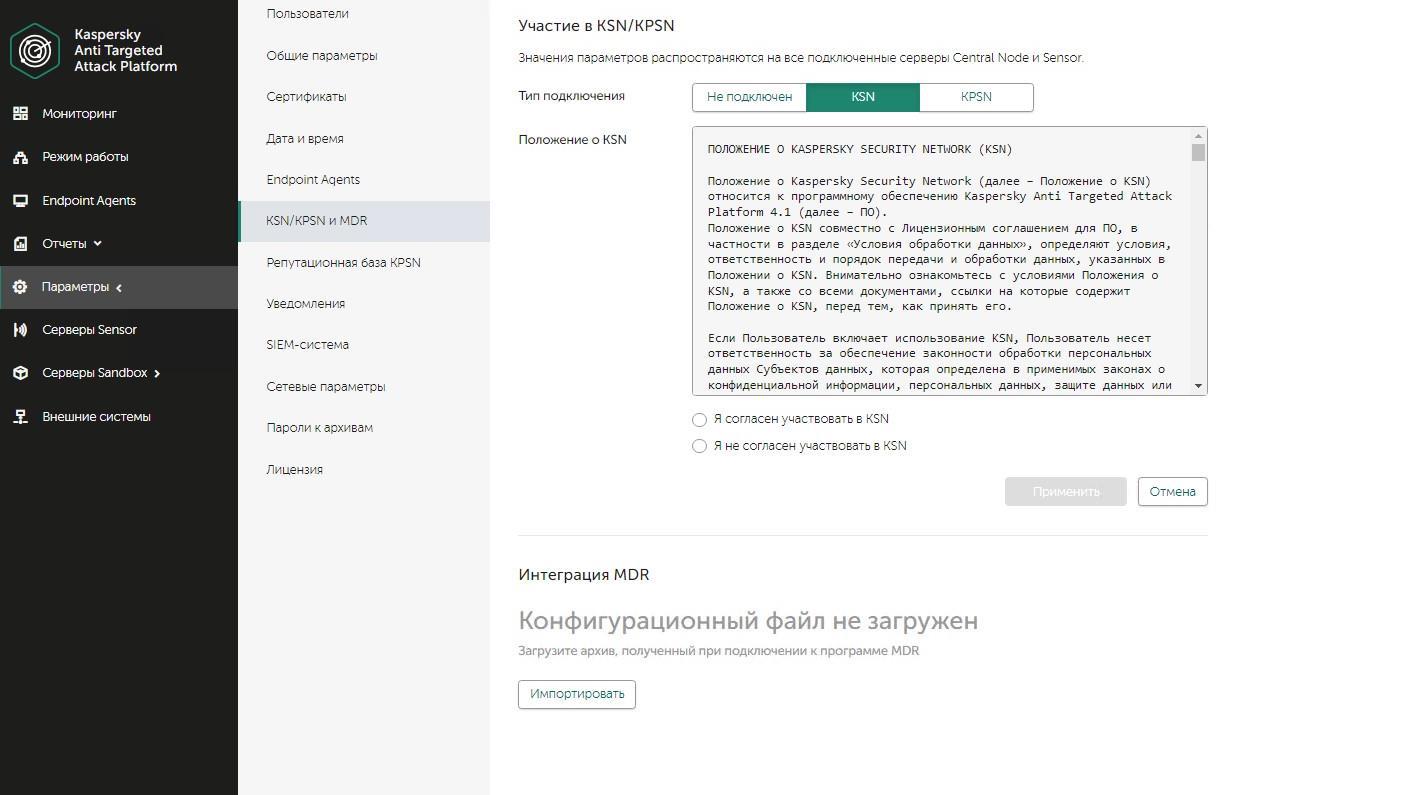The image size is (1424, 795).
Task: Click 'Конфигурационный файл не загружен' text
Action: [748, 621]
